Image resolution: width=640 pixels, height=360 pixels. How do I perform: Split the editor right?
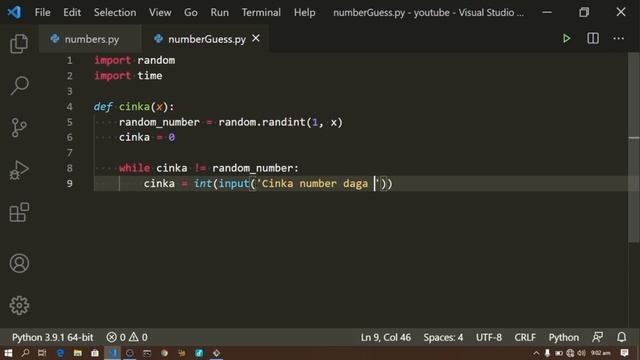point(593,39)
